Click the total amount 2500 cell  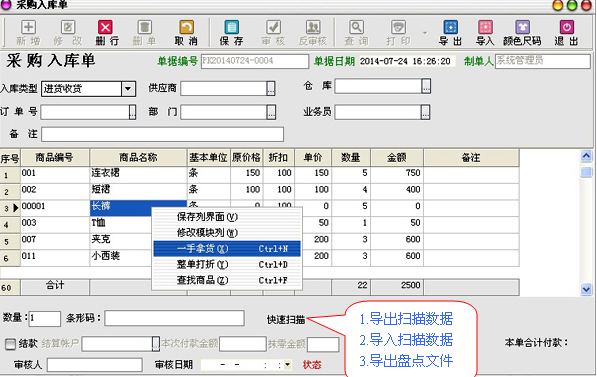[397, 286]
